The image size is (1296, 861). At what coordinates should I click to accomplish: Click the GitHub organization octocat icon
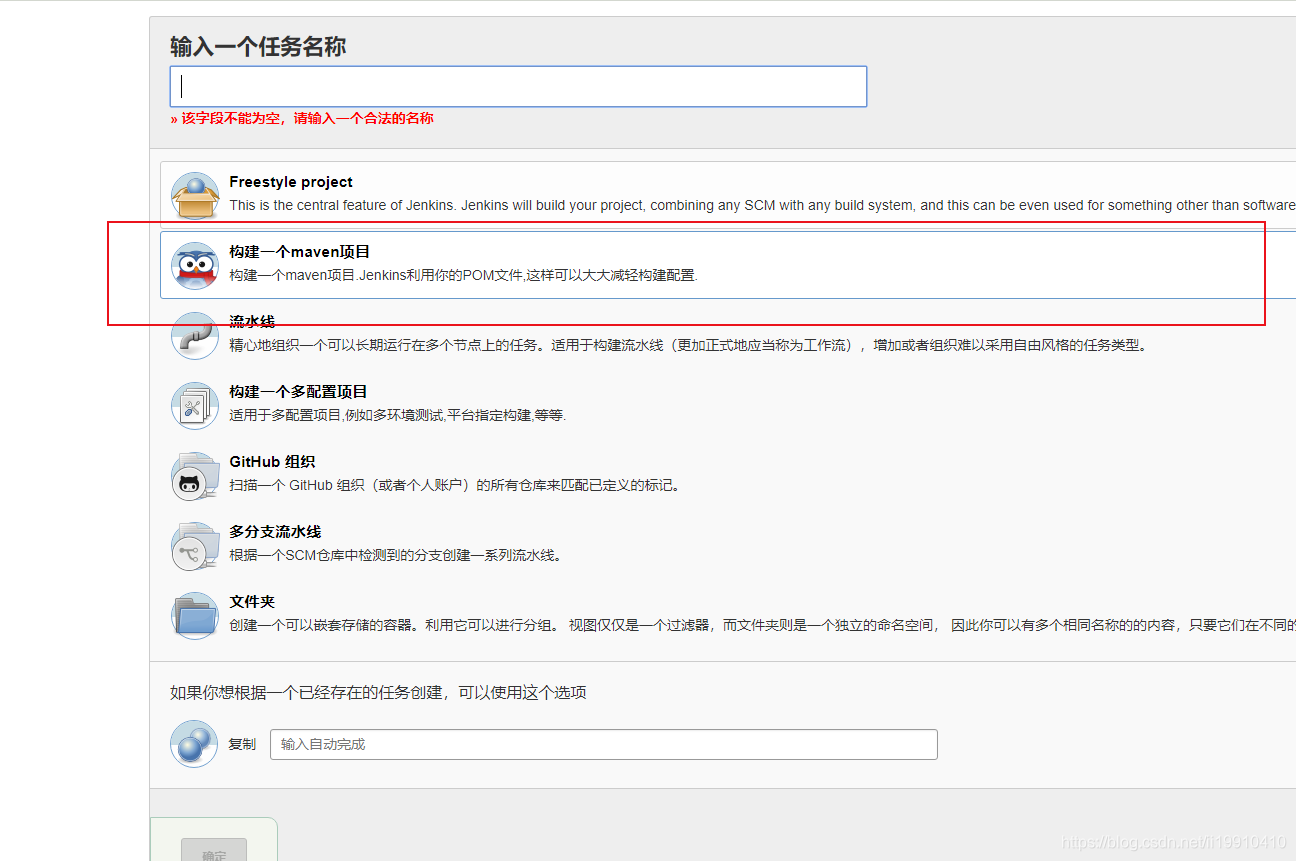point(194,475)
